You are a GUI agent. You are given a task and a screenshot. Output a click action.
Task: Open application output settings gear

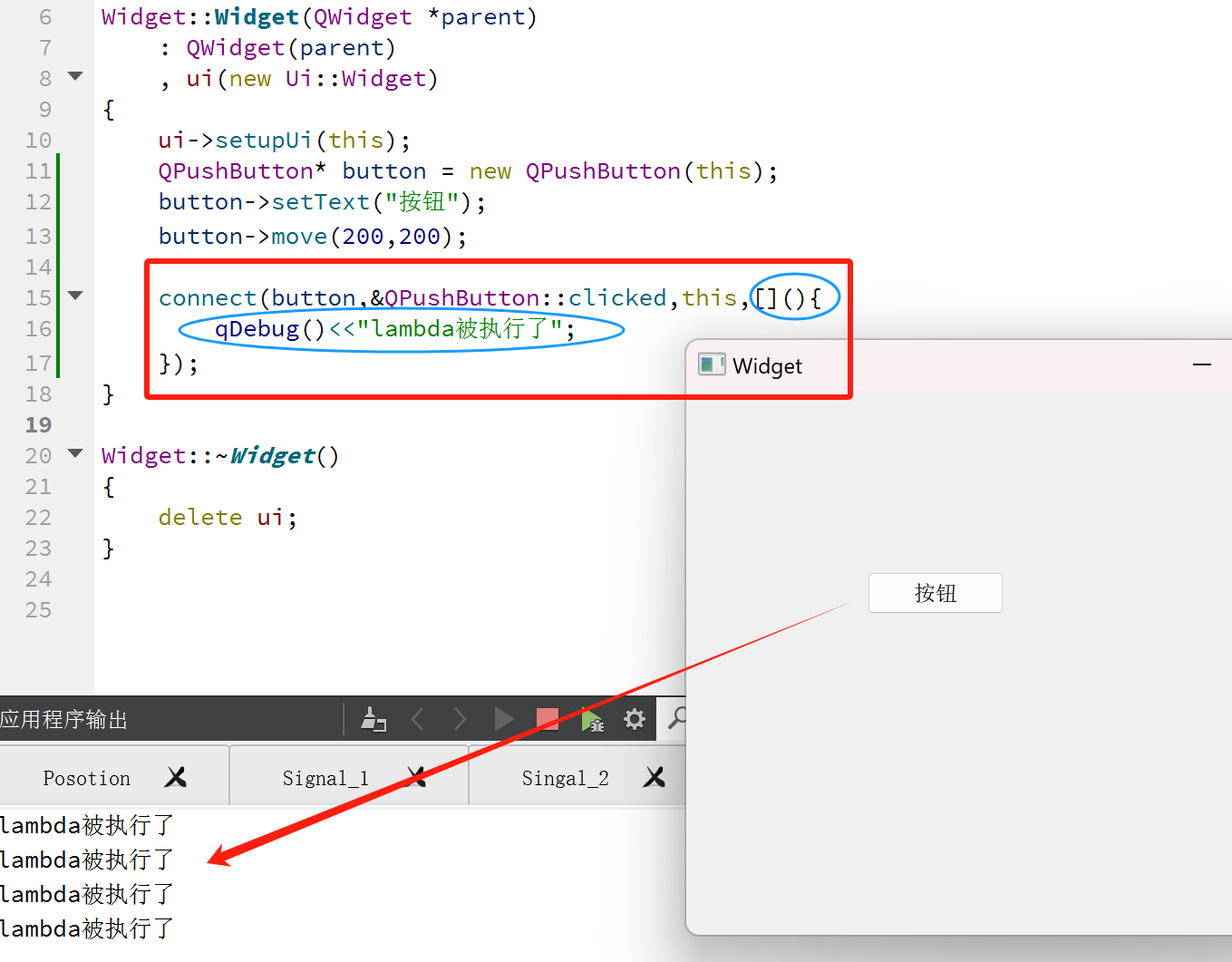click(635, 720)
